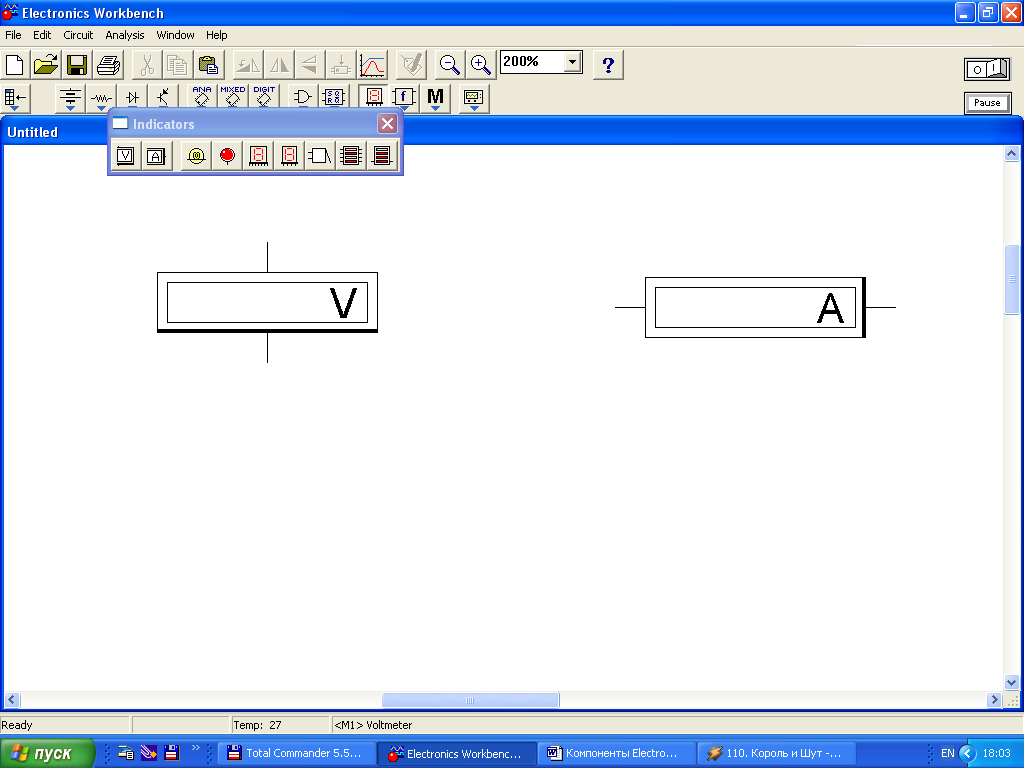The image size is (1024, 768).
Task: Pick the Red Probe in Indicators panel
Action: [227, 156]
